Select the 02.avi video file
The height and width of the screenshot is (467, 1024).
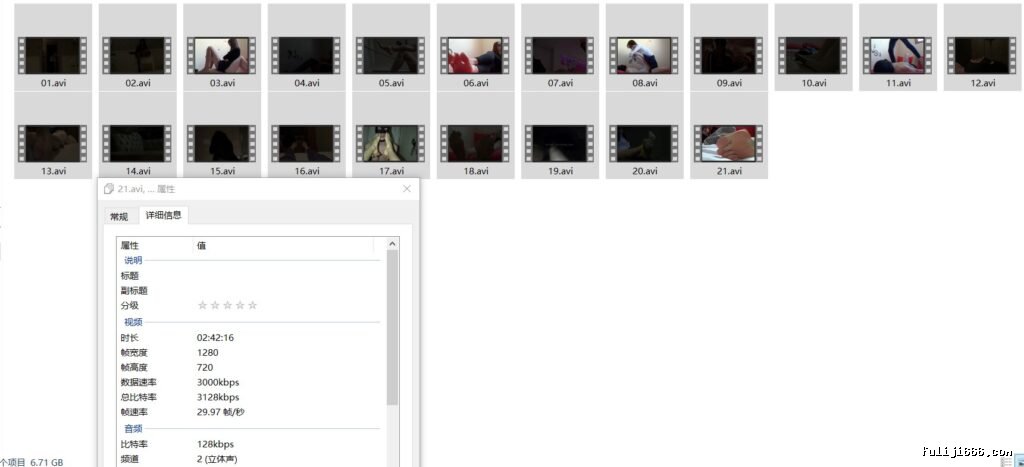137,47
